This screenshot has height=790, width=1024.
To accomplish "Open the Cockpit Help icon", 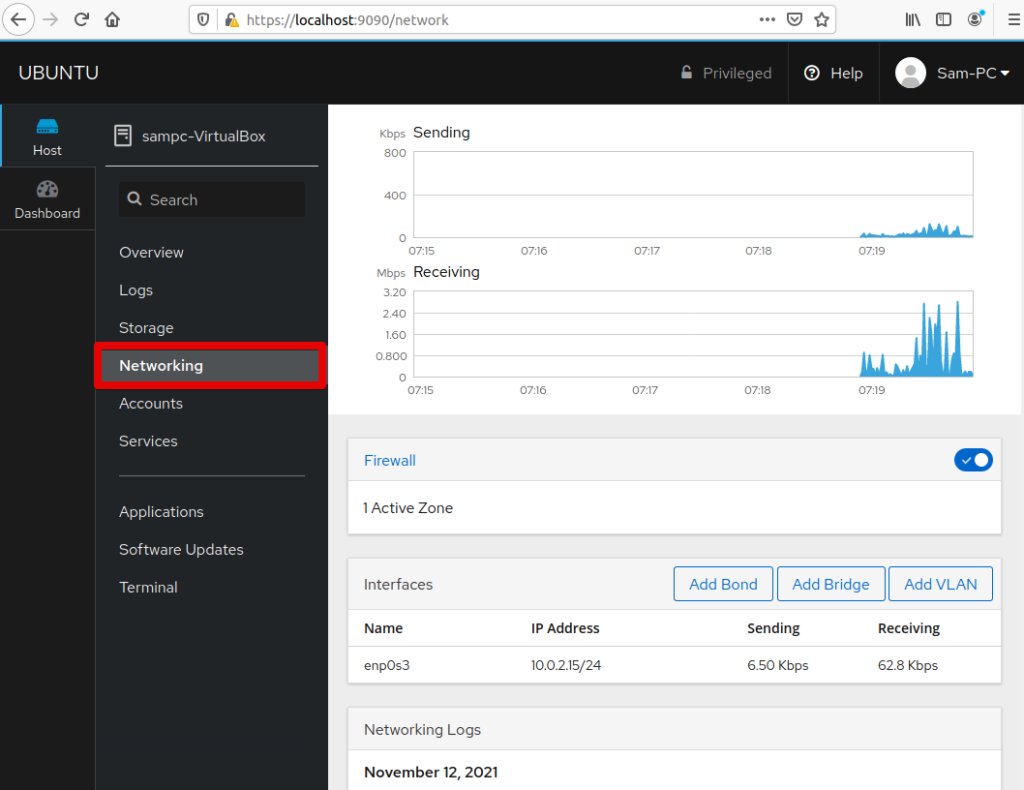I will [x=833, y=72].
